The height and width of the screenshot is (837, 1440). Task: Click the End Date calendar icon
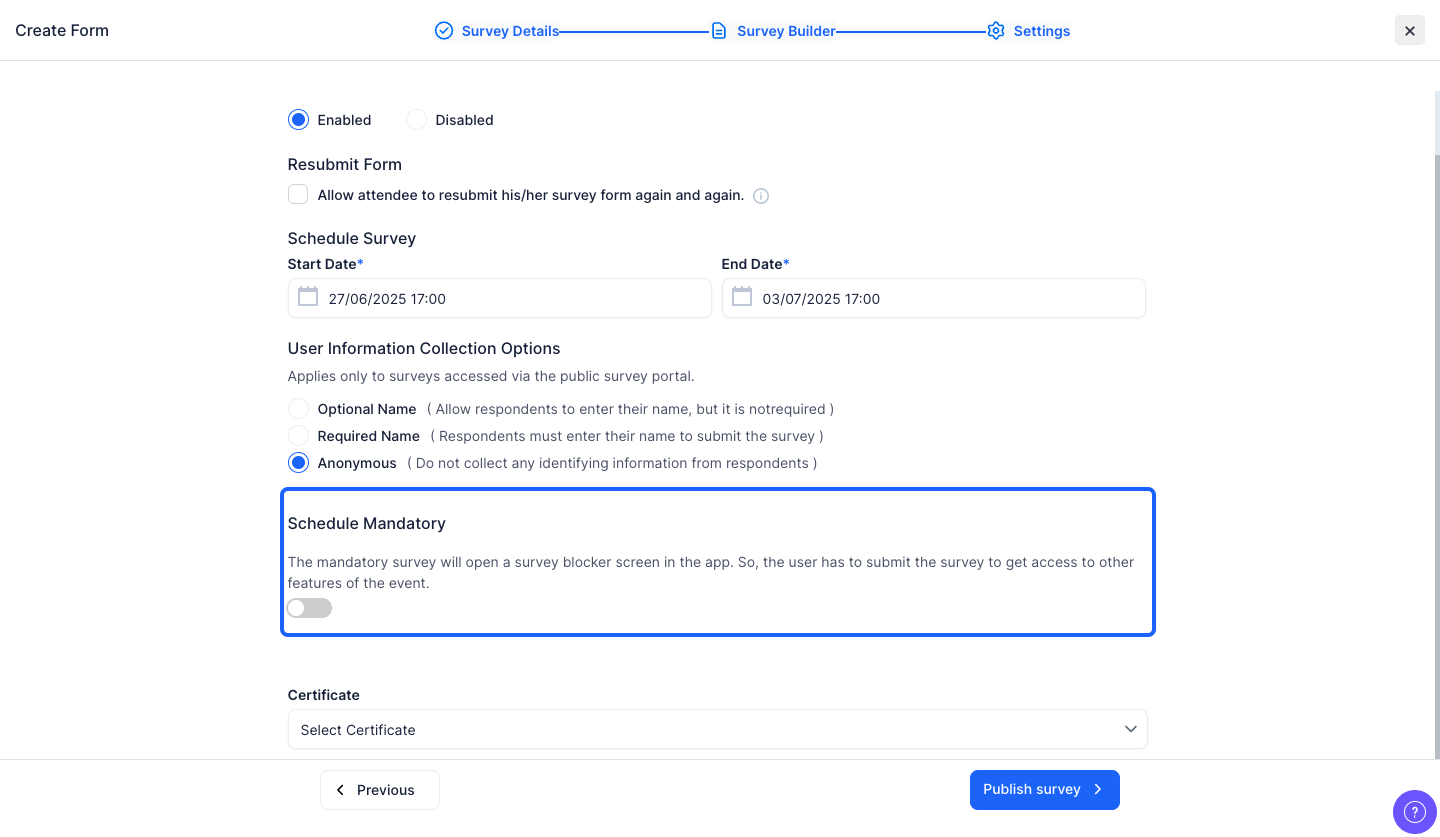pyautogui.click(x=742, y=297)
